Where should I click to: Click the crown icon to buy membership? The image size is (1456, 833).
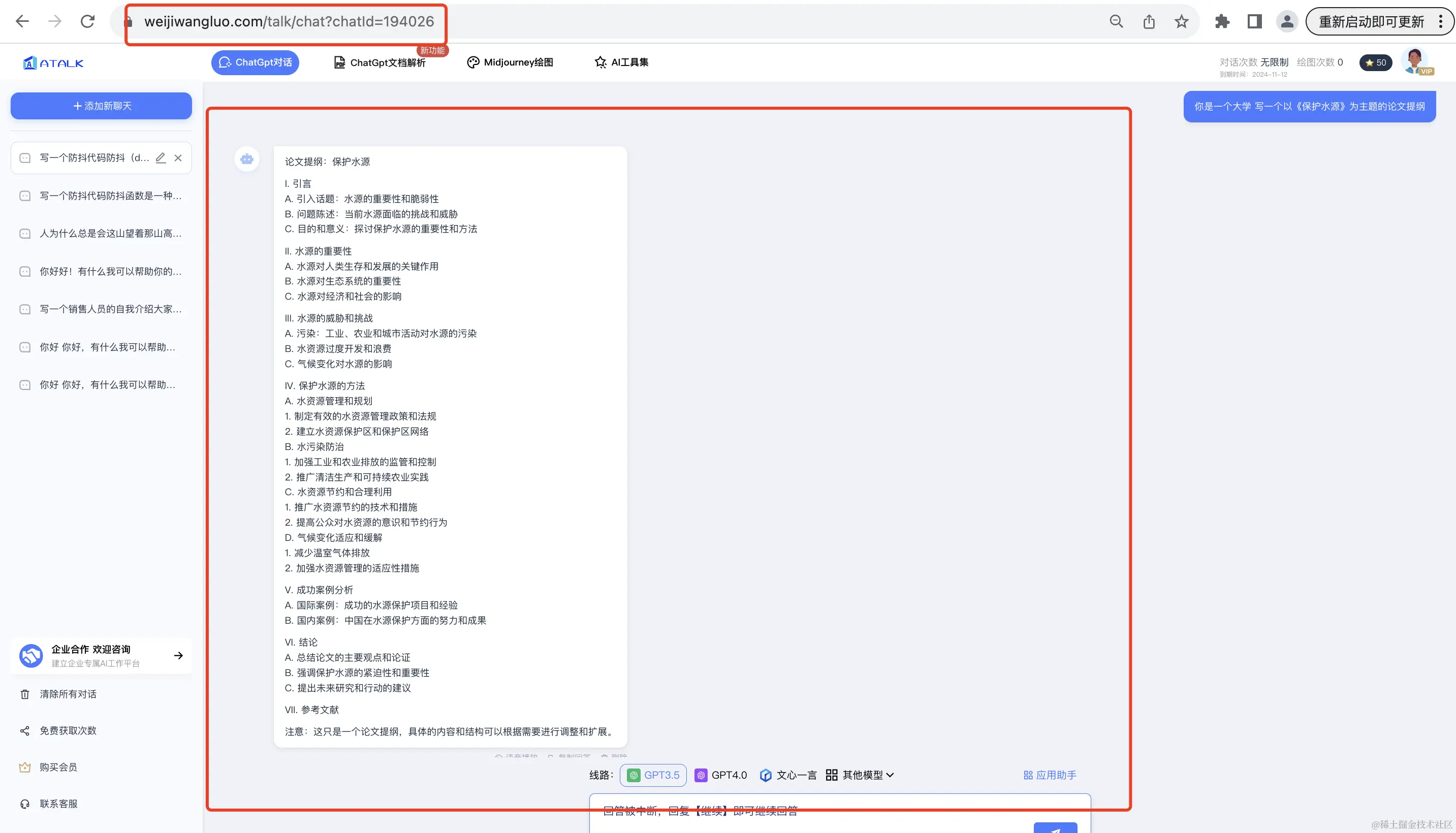pos(24,767)
